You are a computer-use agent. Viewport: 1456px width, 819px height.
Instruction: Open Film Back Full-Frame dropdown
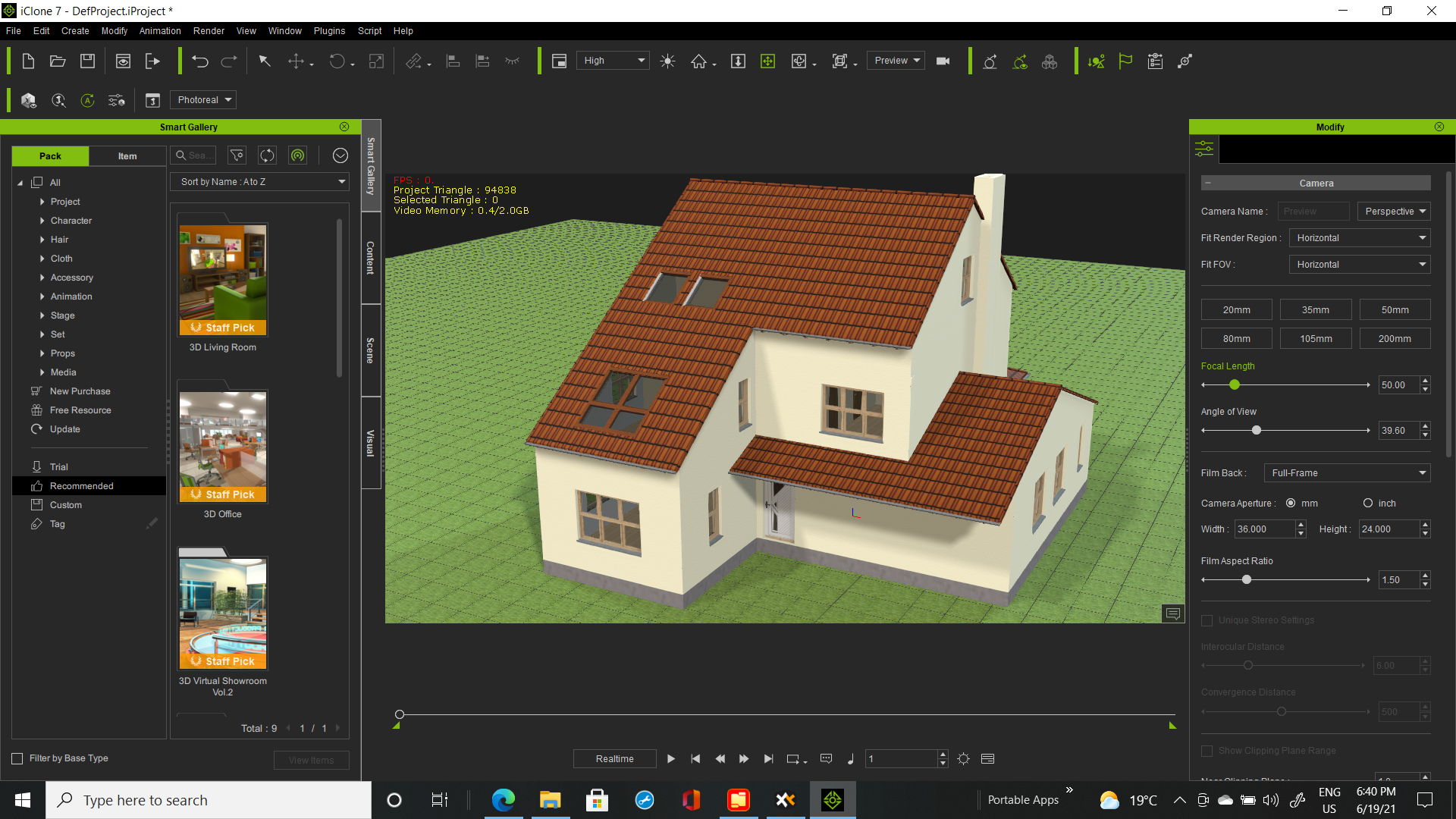tap(1348, 473)
